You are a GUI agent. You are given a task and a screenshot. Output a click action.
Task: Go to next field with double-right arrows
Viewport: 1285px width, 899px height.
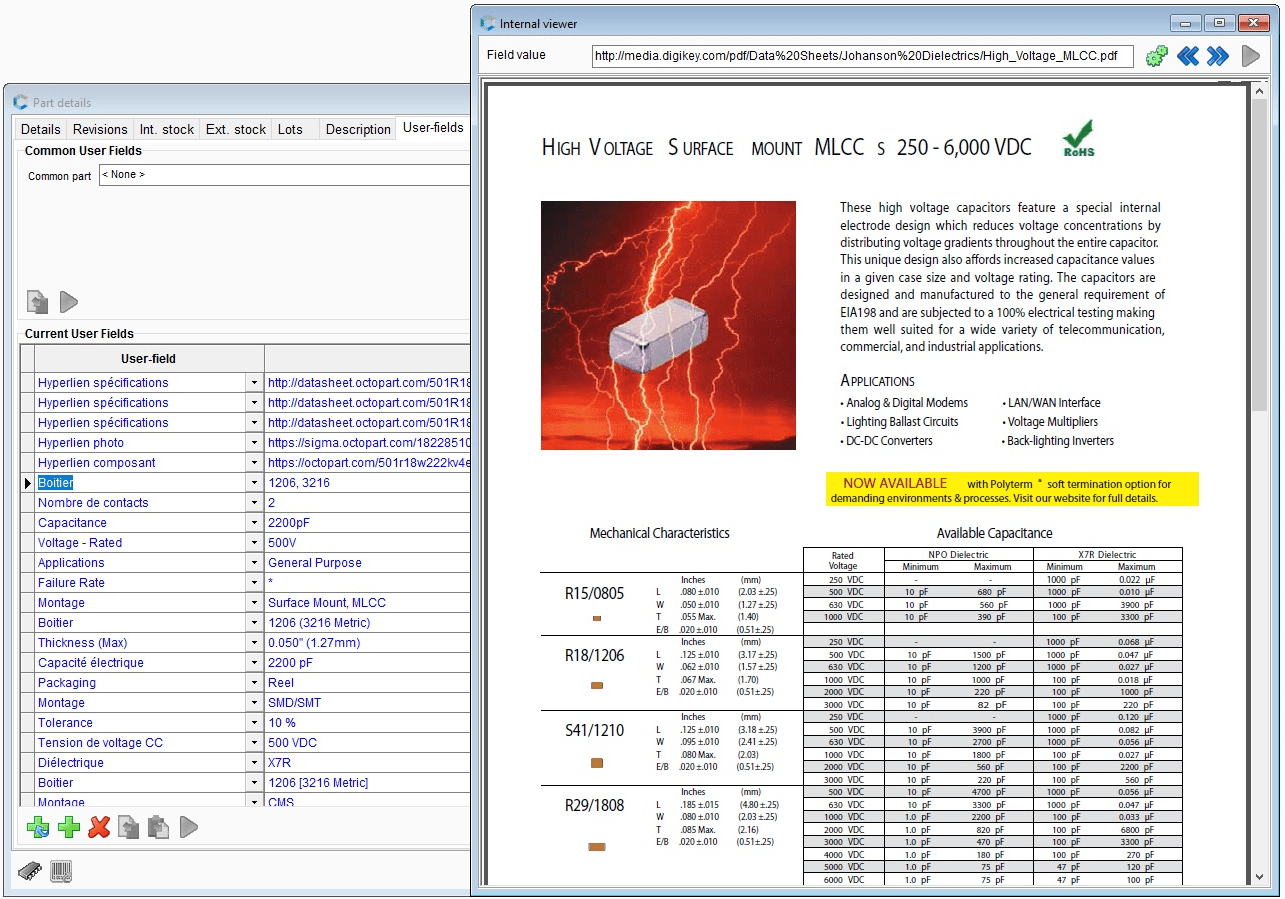[1218, 56]
